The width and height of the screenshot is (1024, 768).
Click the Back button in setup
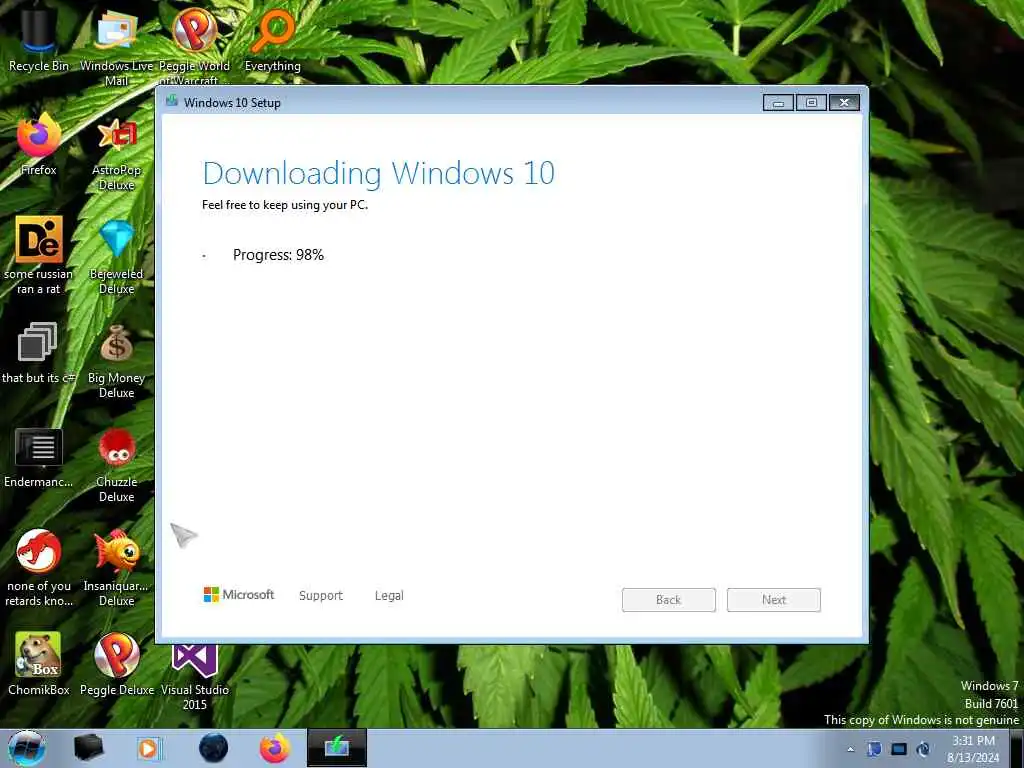tap(669, 600)
